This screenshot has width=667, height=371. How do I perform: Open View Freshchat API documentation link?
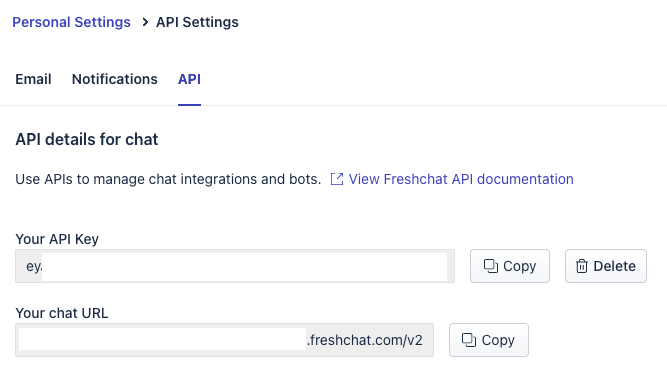(461, 179)
